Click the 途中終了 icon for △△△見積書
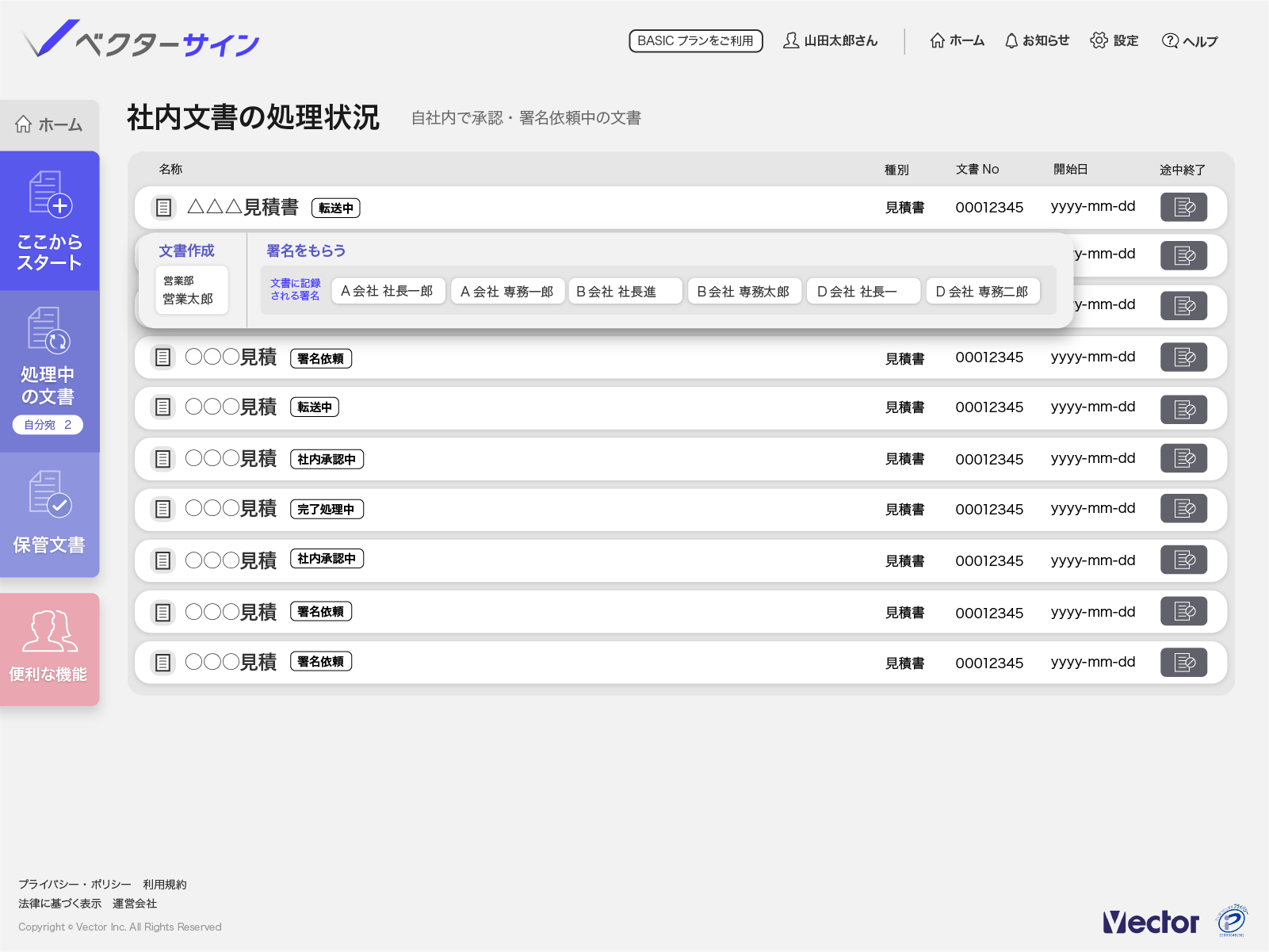Image resolution: width=1269 pixels, height=952 pixels. click(1184, 208)
